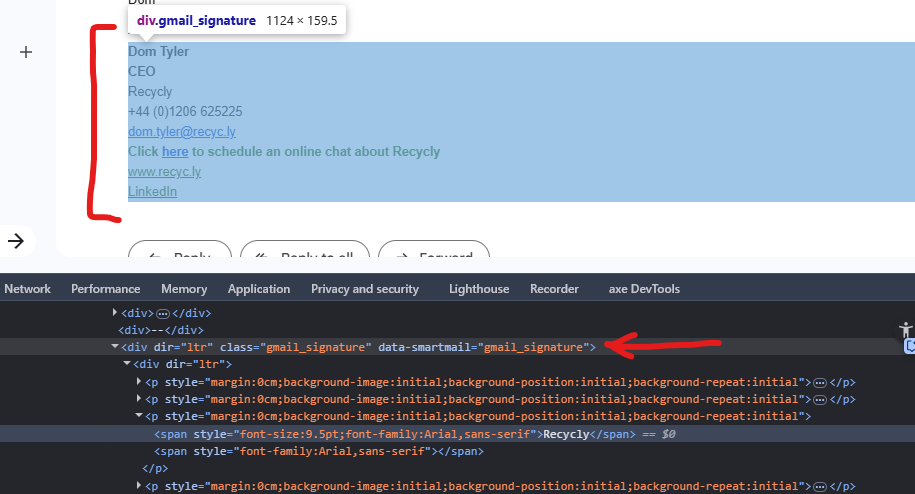This screenshot has height=494, width=915.
Task: Expand the second p margin:0cm node
Action: [x=138, y=399]
